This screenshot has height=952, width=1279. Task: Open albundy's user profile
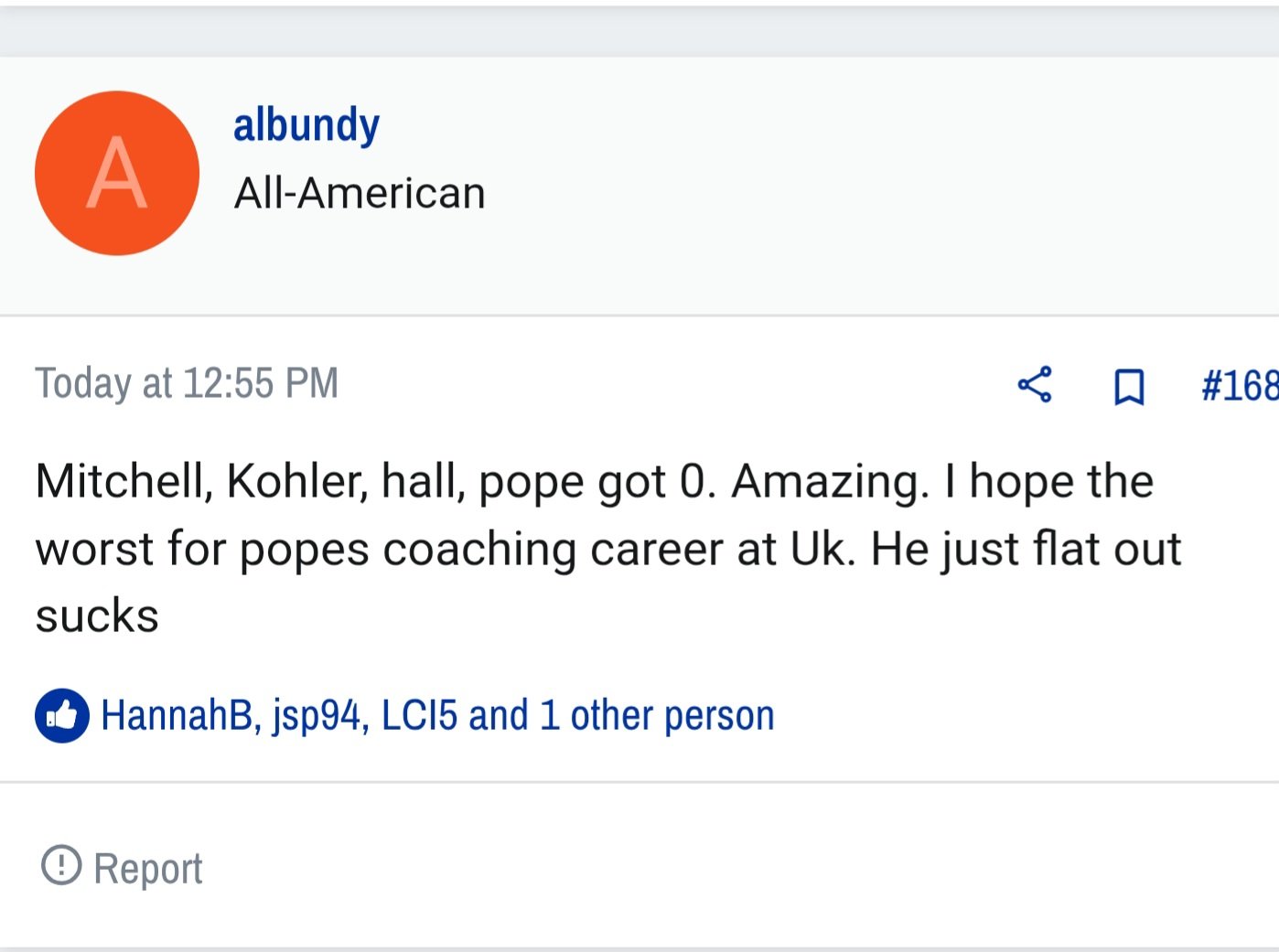click(x=306, y=126)
